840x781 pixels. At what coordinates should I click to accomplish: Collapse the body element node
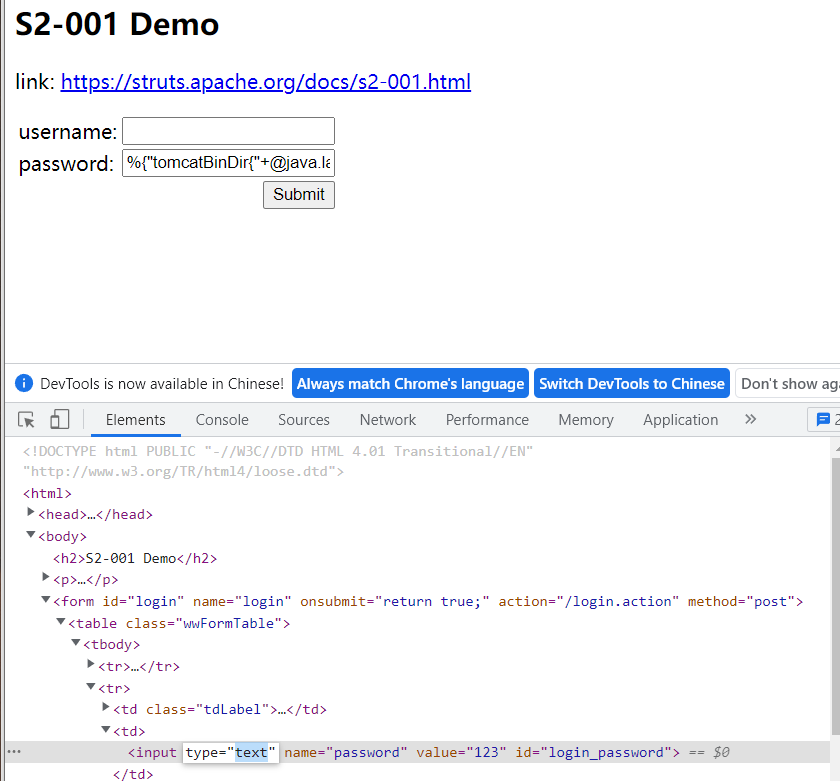(x=31, y=535)
